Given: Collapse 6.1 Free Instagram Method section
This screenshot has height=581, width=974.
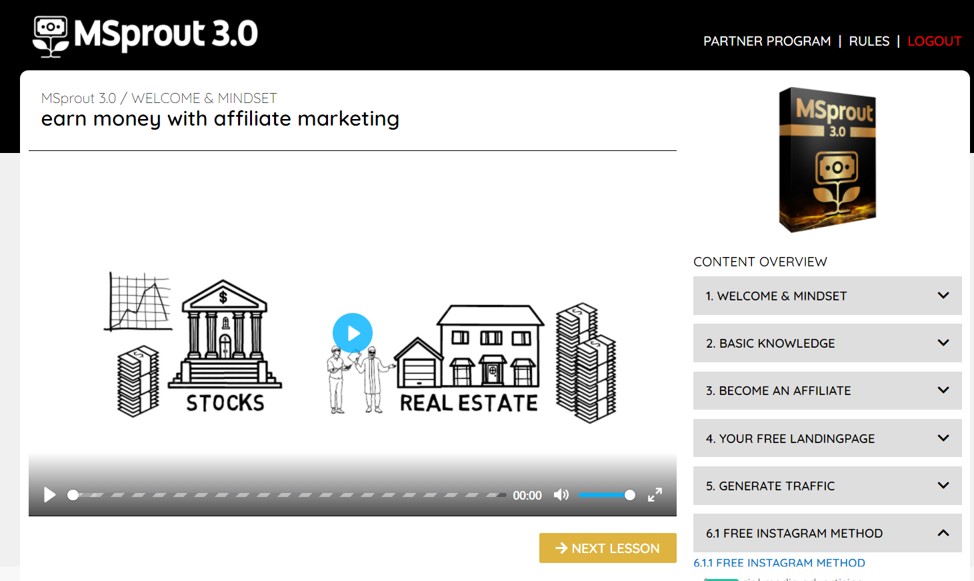Looking at the screenshot, I should [x=827, y=533].
